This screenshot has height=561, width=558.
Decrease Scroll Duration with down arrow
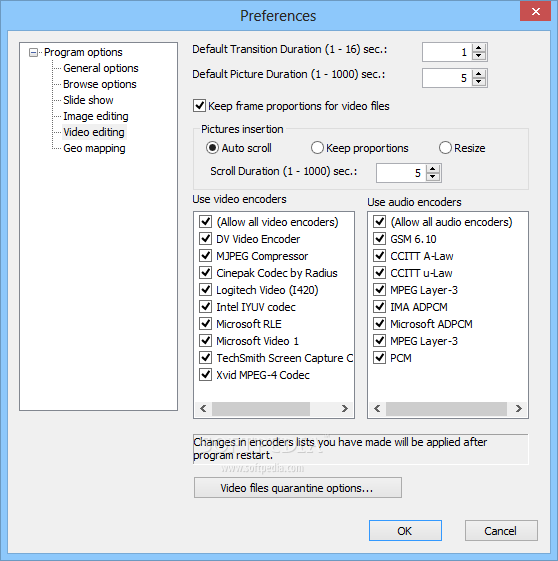(x=433, y=177)
